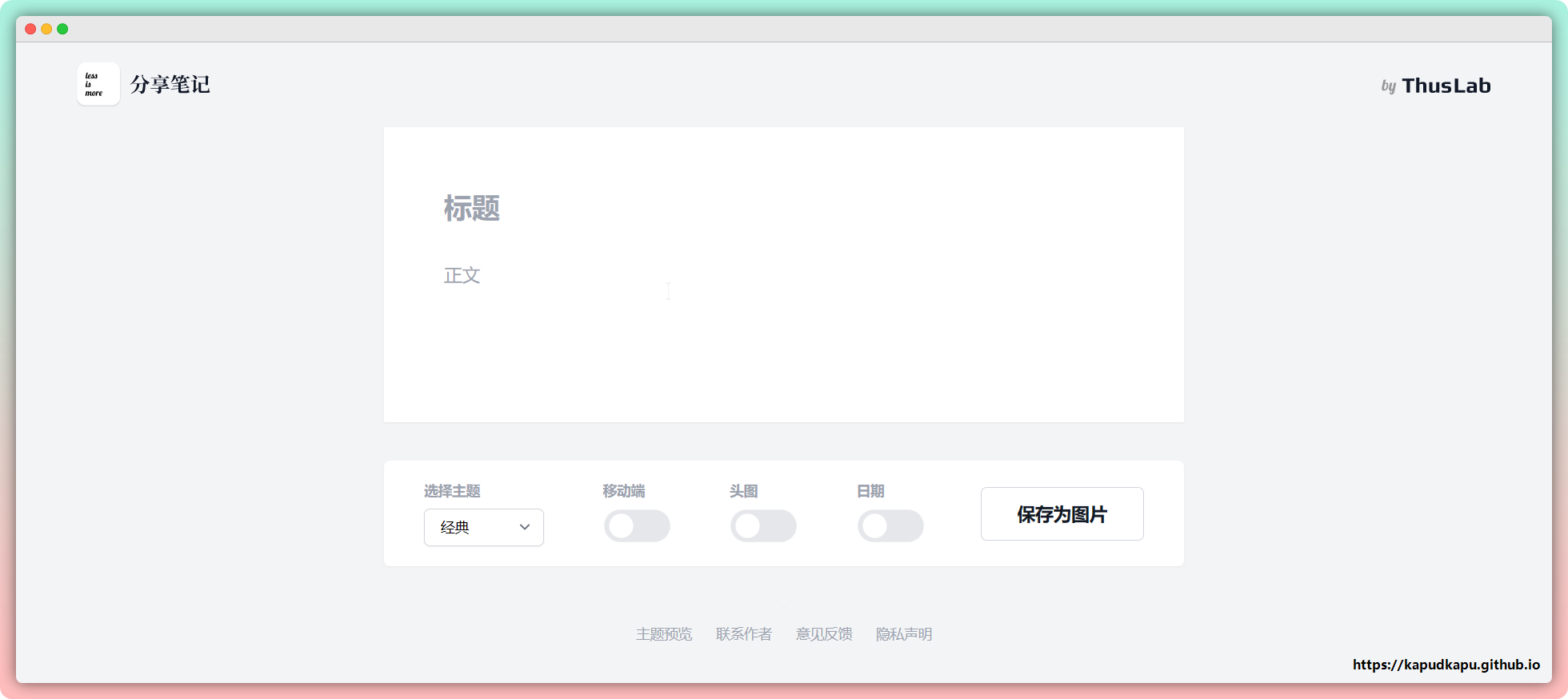1568x699 pixels.
Task: Toggle the 日期 date switch
Action: 890,526
